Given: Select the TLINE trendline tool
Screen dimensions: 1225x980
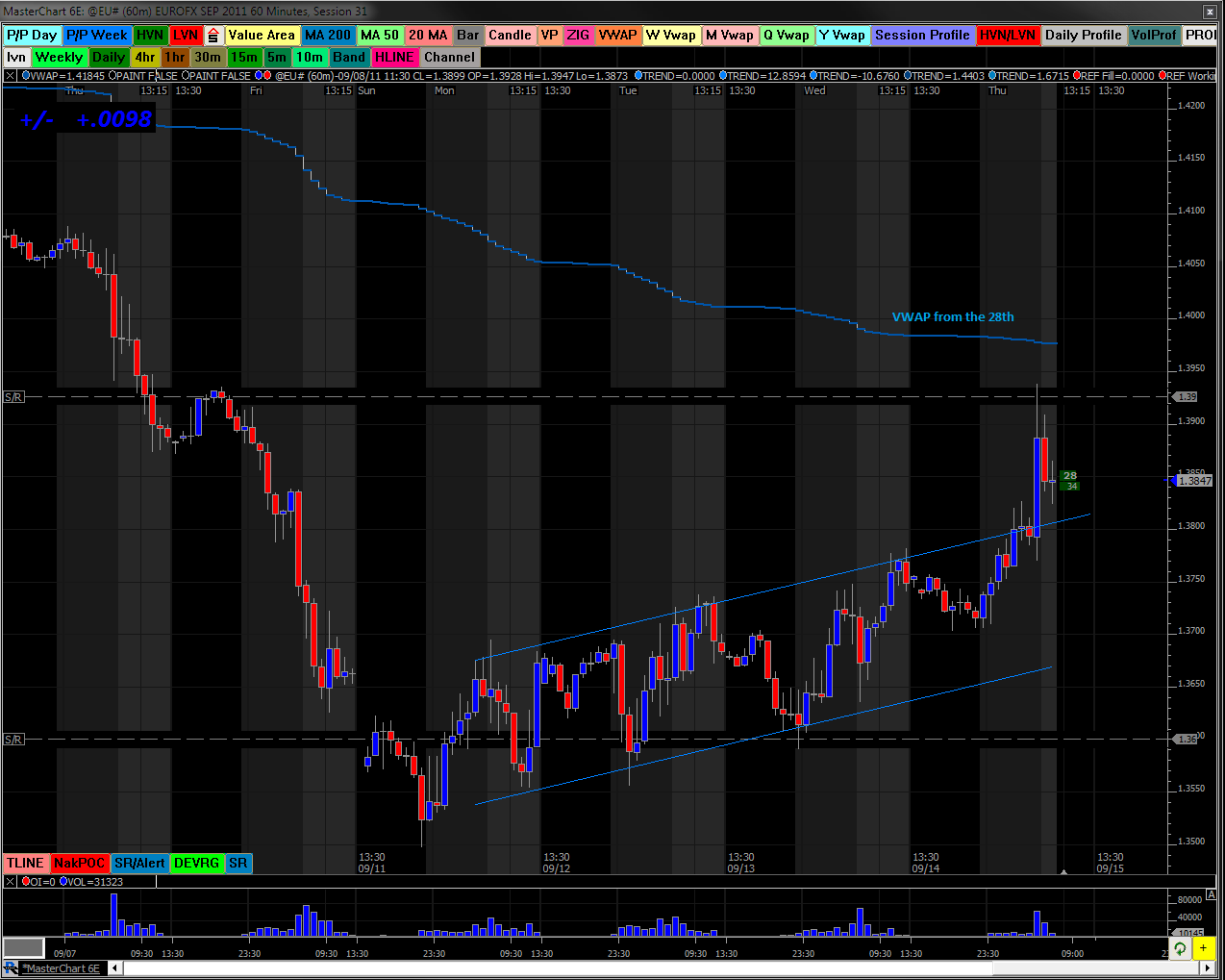Looking at the screenshot, I should [25, 863].
